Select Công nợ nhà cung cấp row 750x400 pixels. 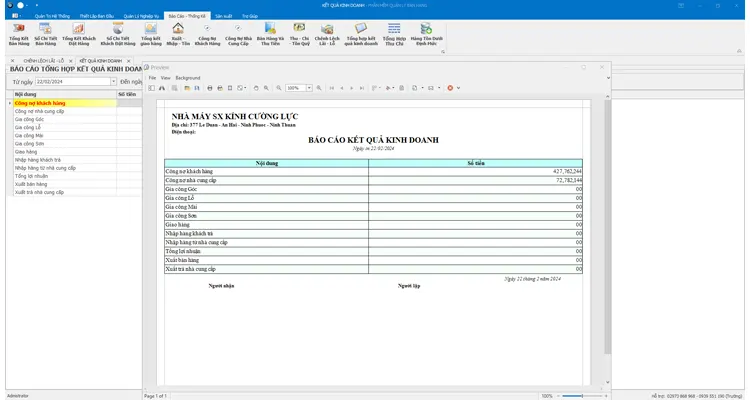[x=77, y=111]
